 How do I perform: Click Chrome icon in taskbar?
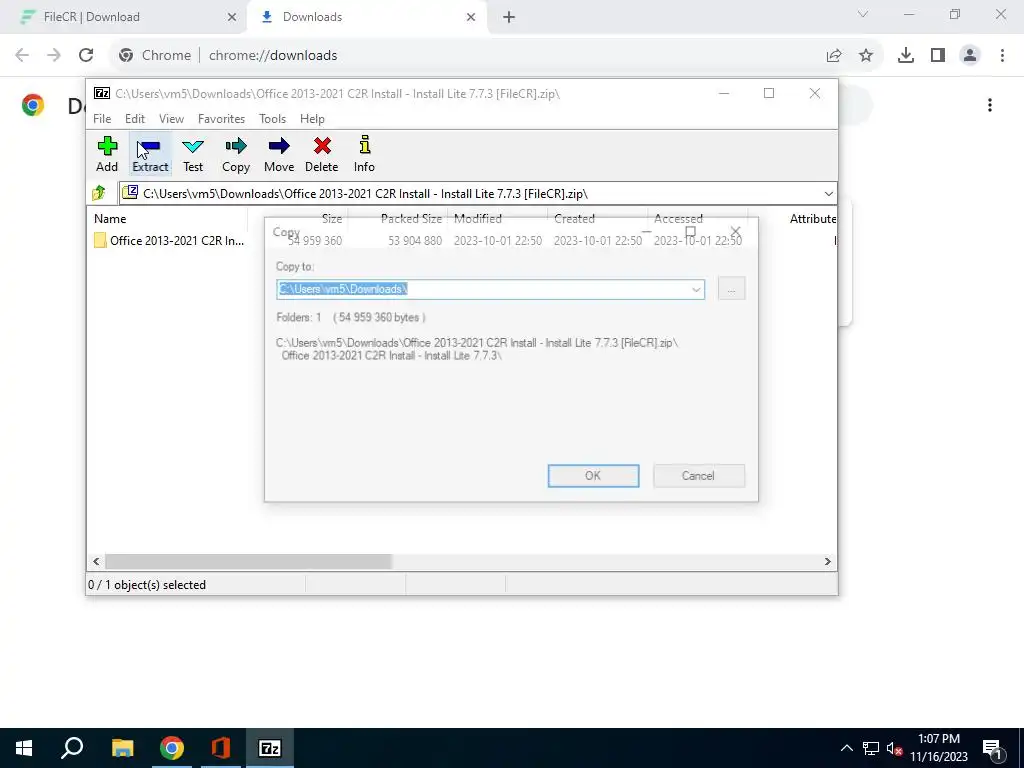click(x=172, y=748)
